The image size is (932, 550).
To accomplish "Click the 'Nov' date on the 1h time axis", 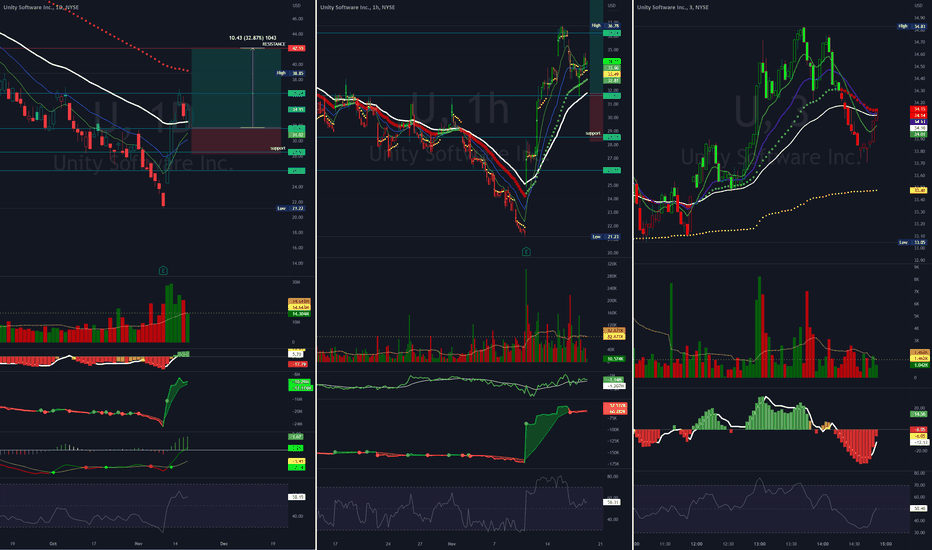I will 452,543.
